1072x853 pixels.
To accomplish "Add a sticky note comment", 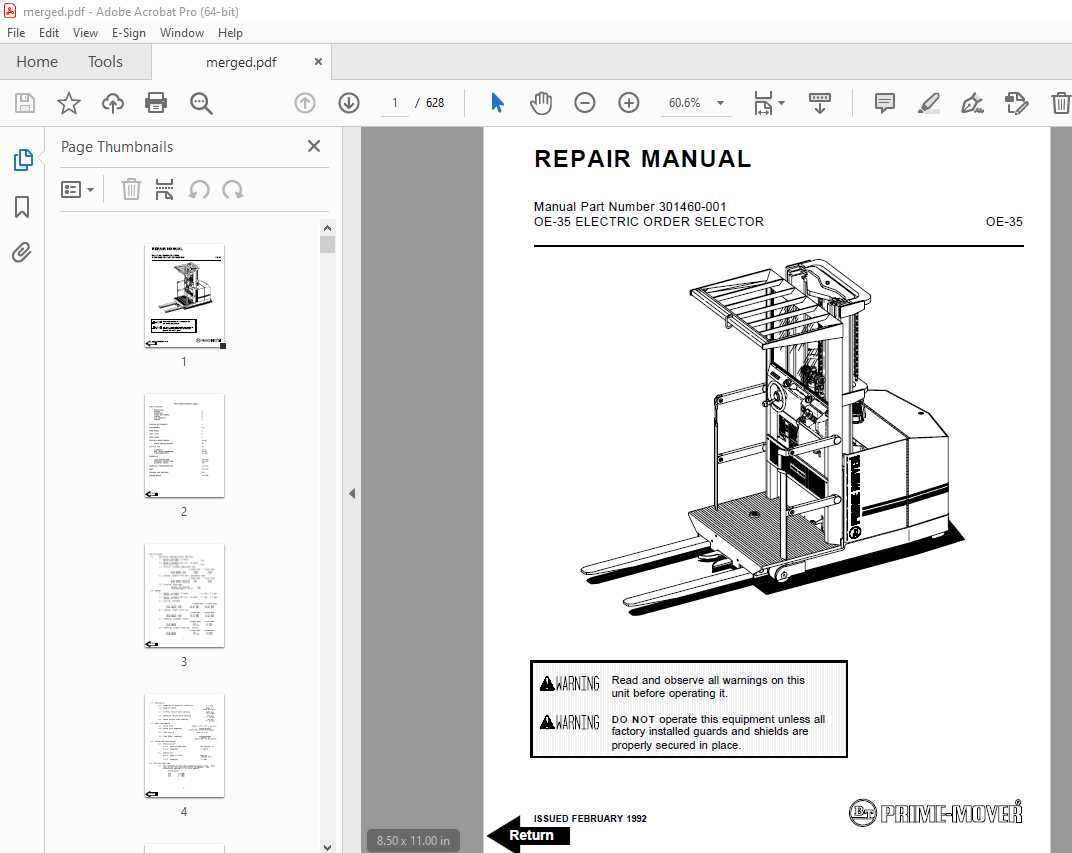I will pos(885,103).
